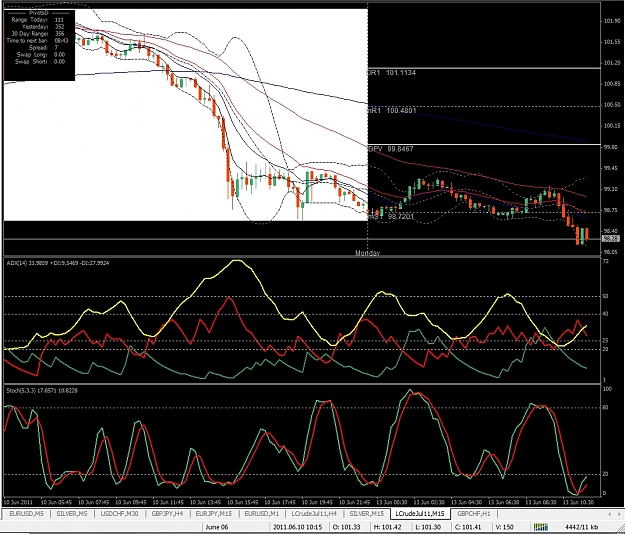Viewport: 625px width, 534px height.
Task: Click the O: 101.33 open price
Action: coord(347,527)
